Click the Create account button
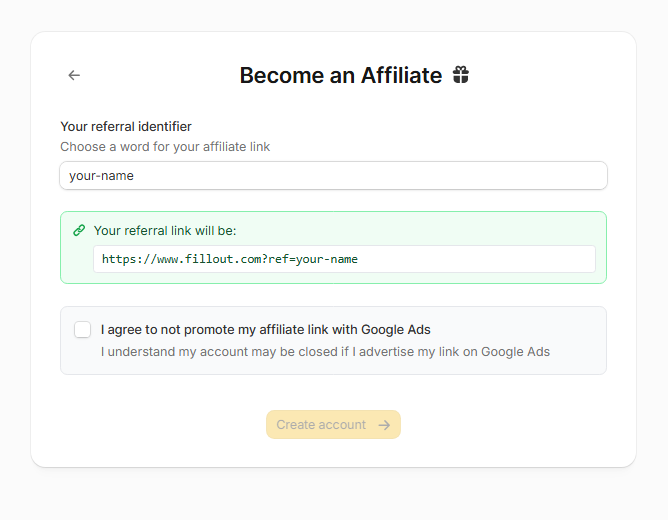The width and height of the screenshot is (668, 520). (334, 425)
